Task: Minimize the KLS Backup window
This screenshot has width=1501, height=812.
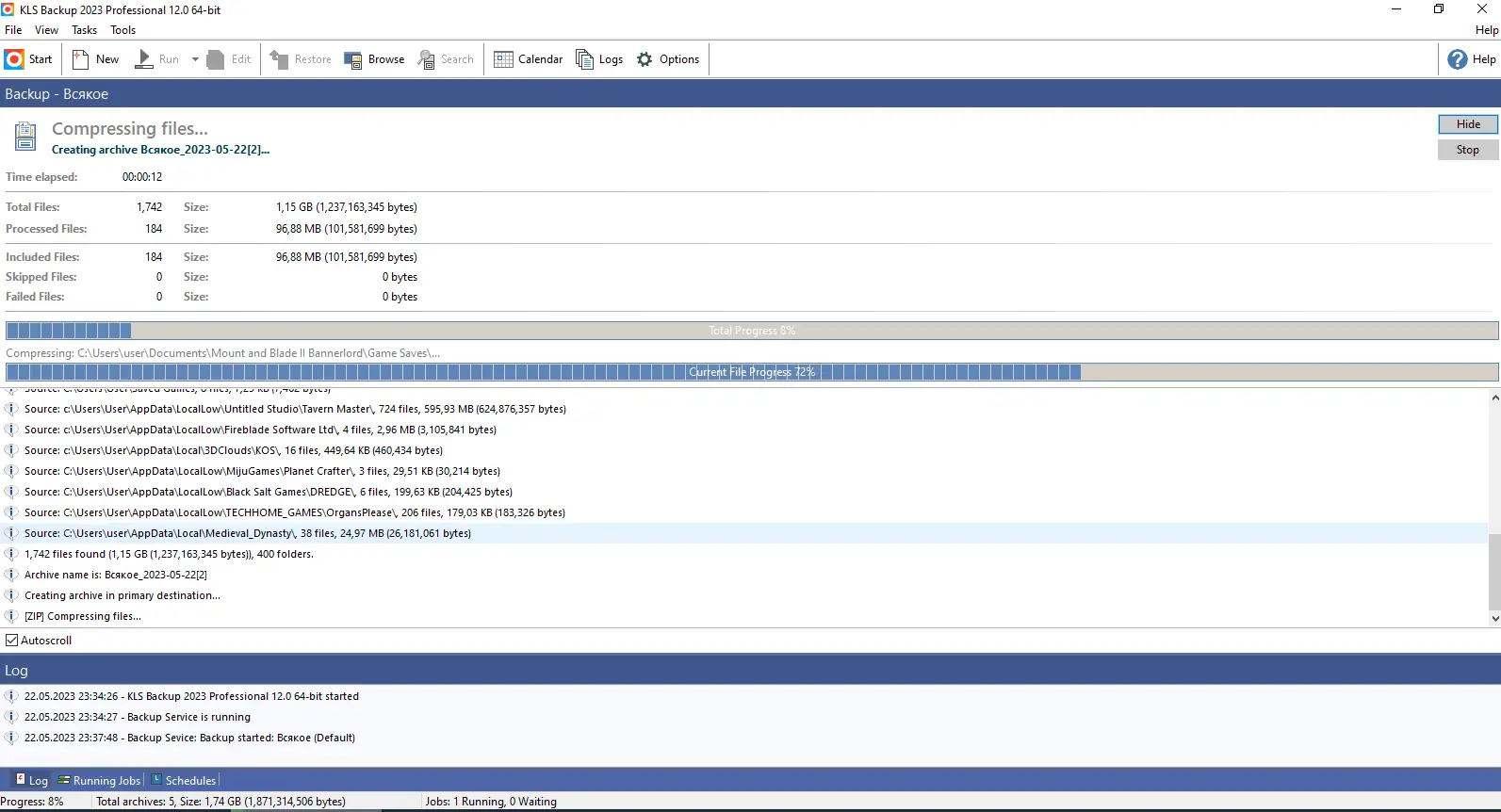Action: tap(1396, 9)
